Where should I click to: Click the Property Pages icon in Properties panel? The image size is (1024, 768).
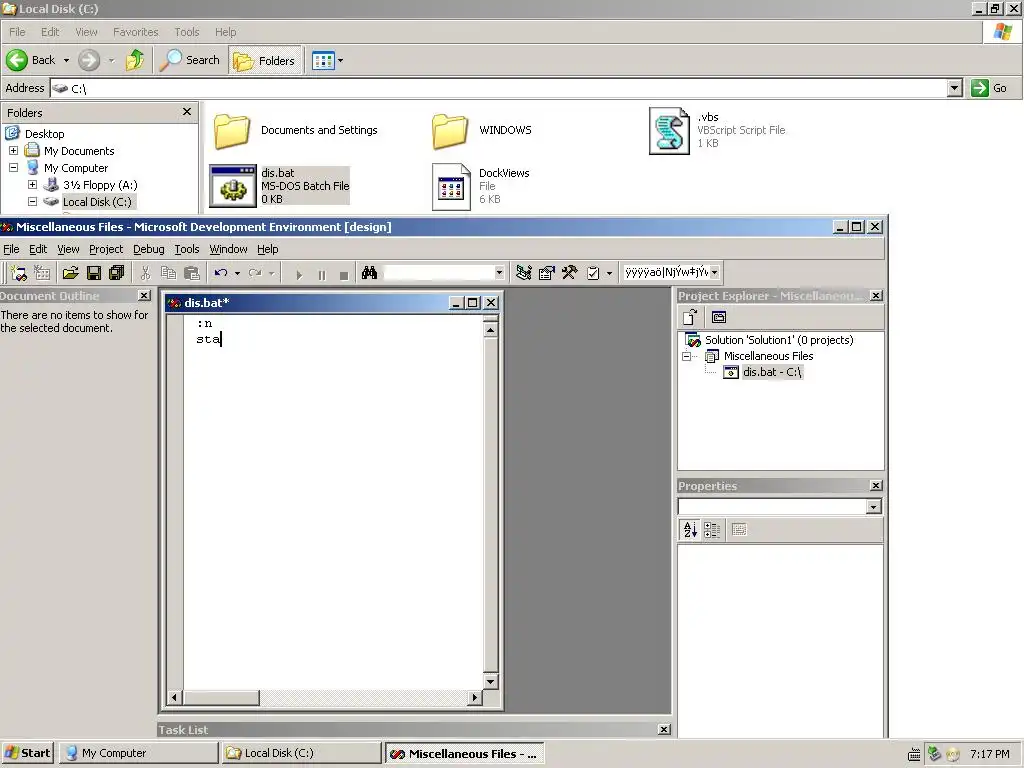739,530
